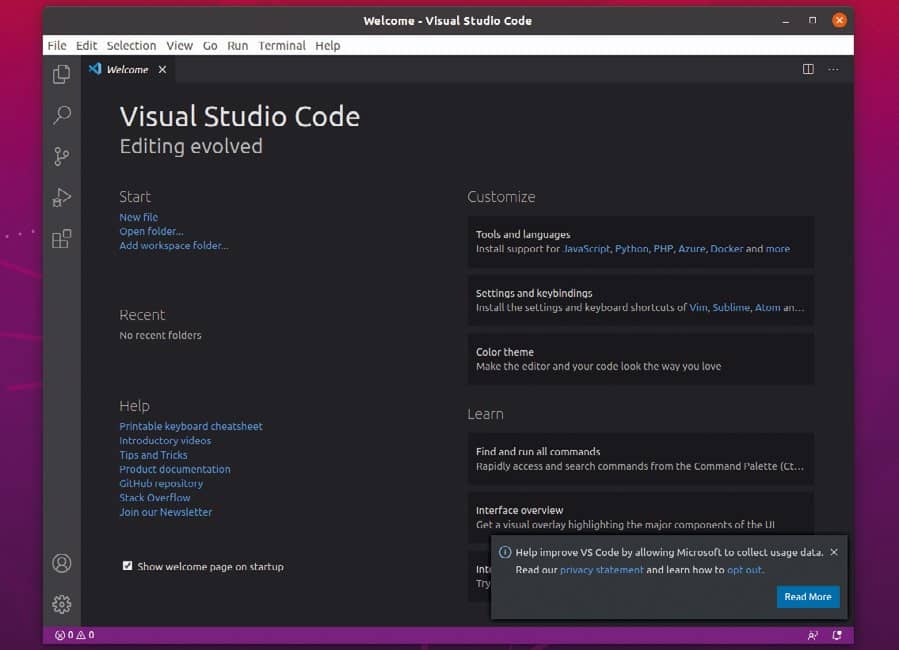Open the Color theme card
Viewport: 899px width, 650px height.
(640, 359)
